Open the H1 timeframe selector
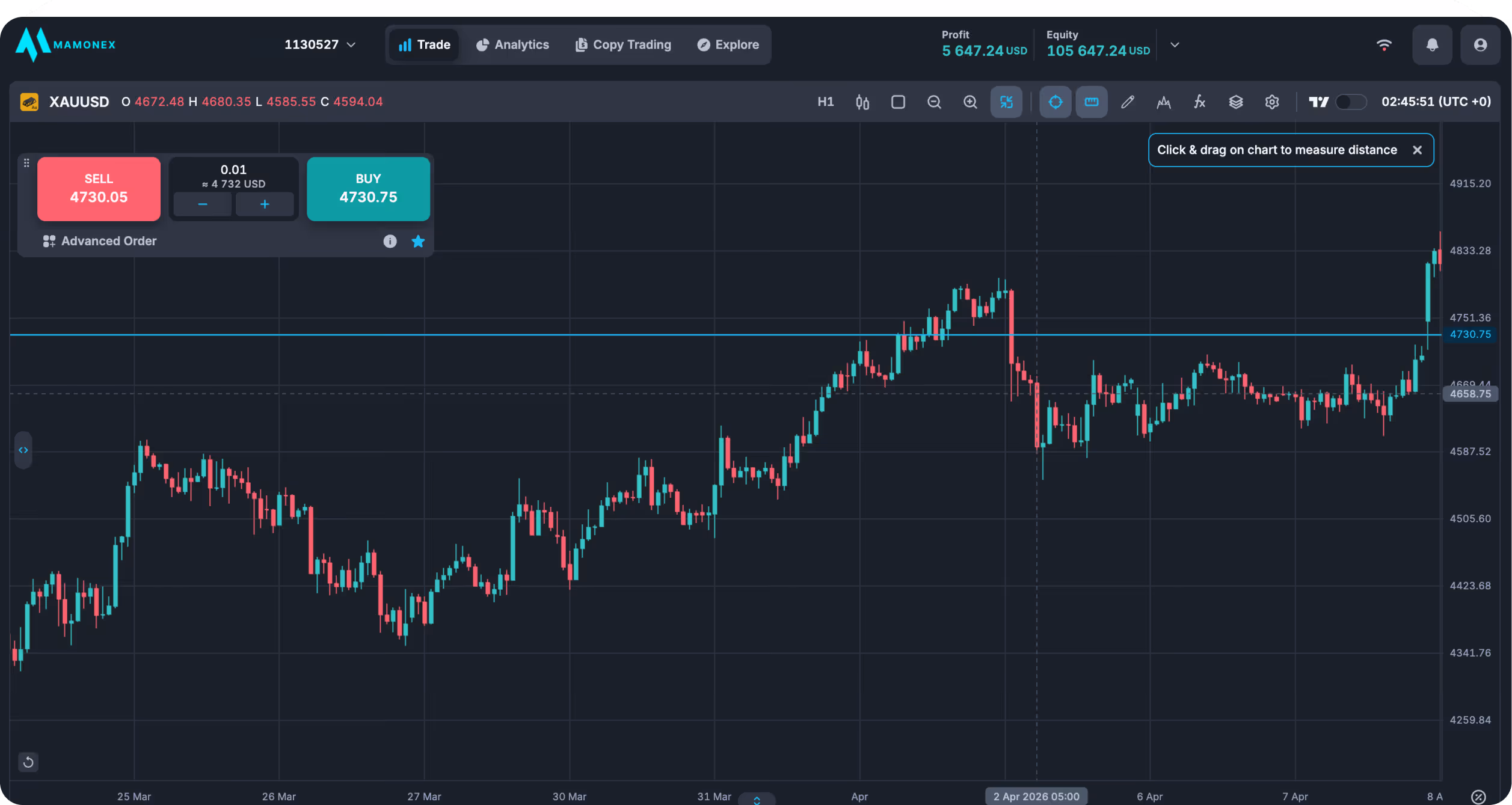The width and height of the screenshot is (1512, 805). (x=825, y=102)
